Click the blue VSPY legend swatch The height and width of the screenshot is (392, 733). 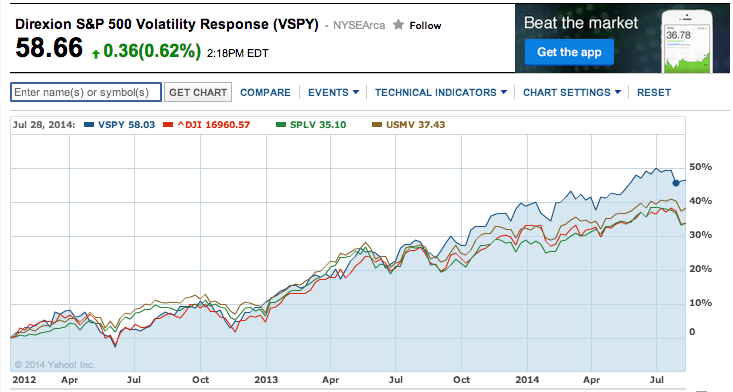tap(89, 125)
